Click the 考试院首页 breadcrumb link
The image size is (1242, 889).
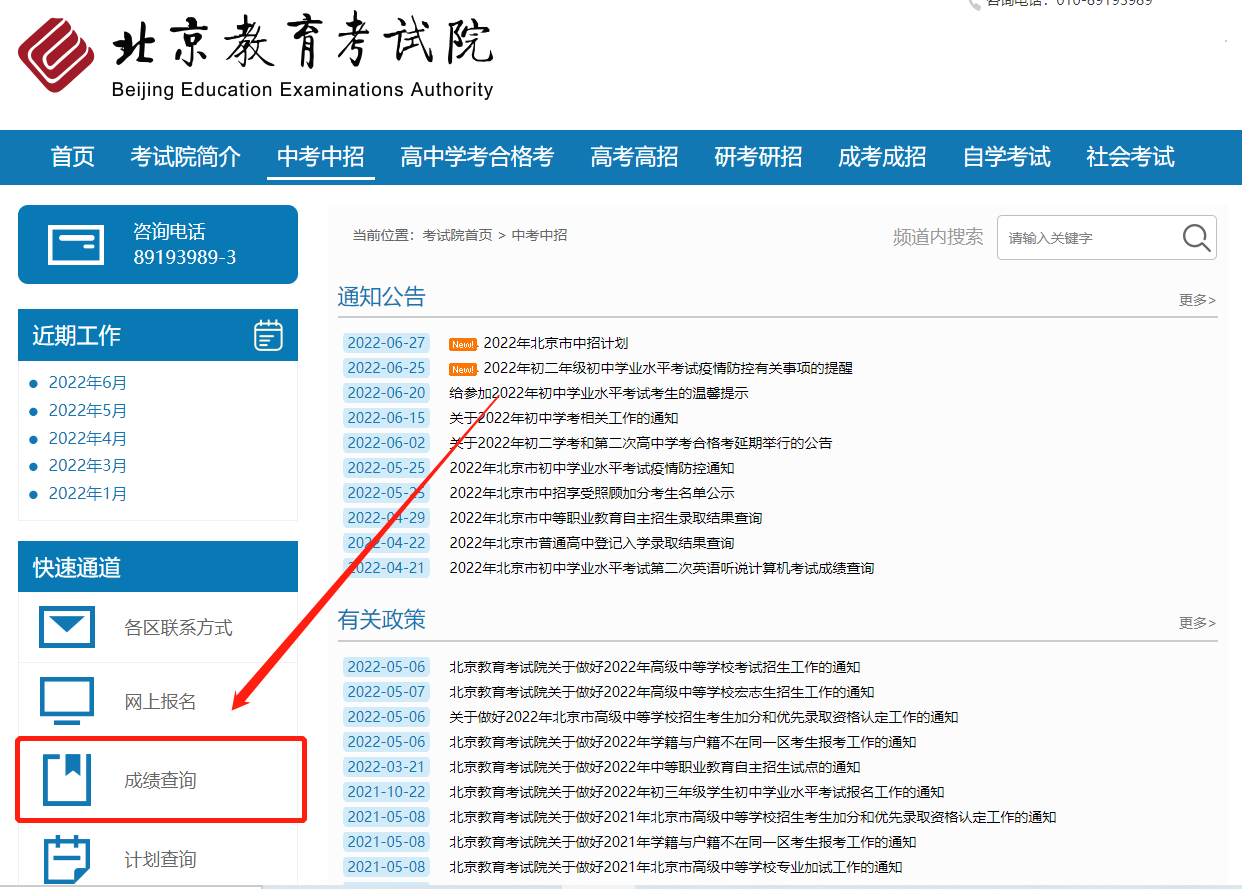pos(457,235)
